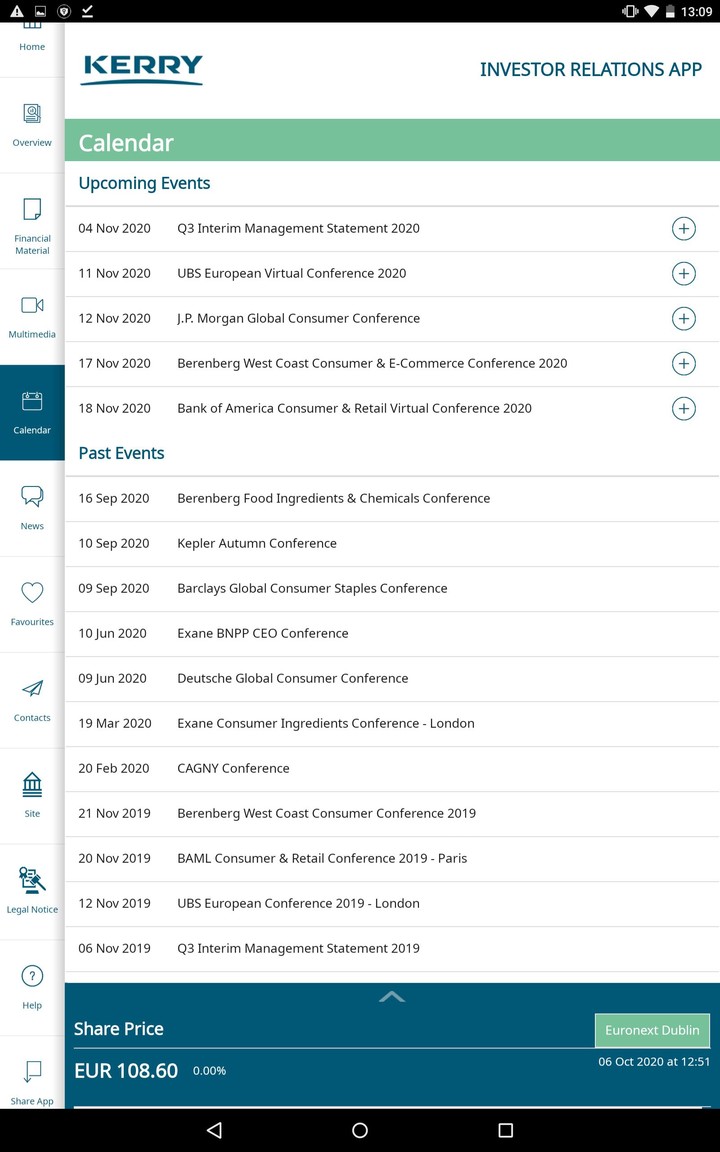The height and width of the screenshot is (1152, 720).
Task: Expand Berenberg West Coast Consumer conference details
Action: [684, 363]
